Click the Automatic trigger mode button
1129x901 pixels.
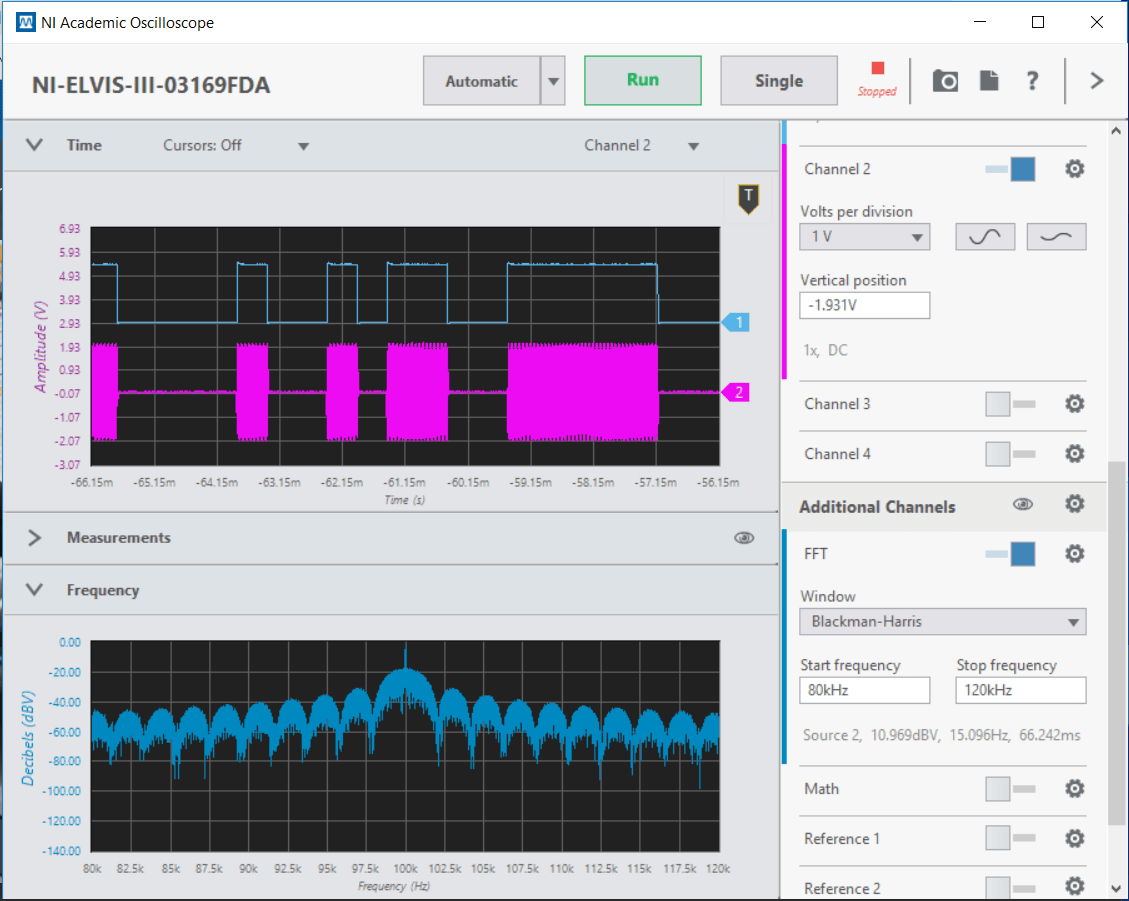482,81
